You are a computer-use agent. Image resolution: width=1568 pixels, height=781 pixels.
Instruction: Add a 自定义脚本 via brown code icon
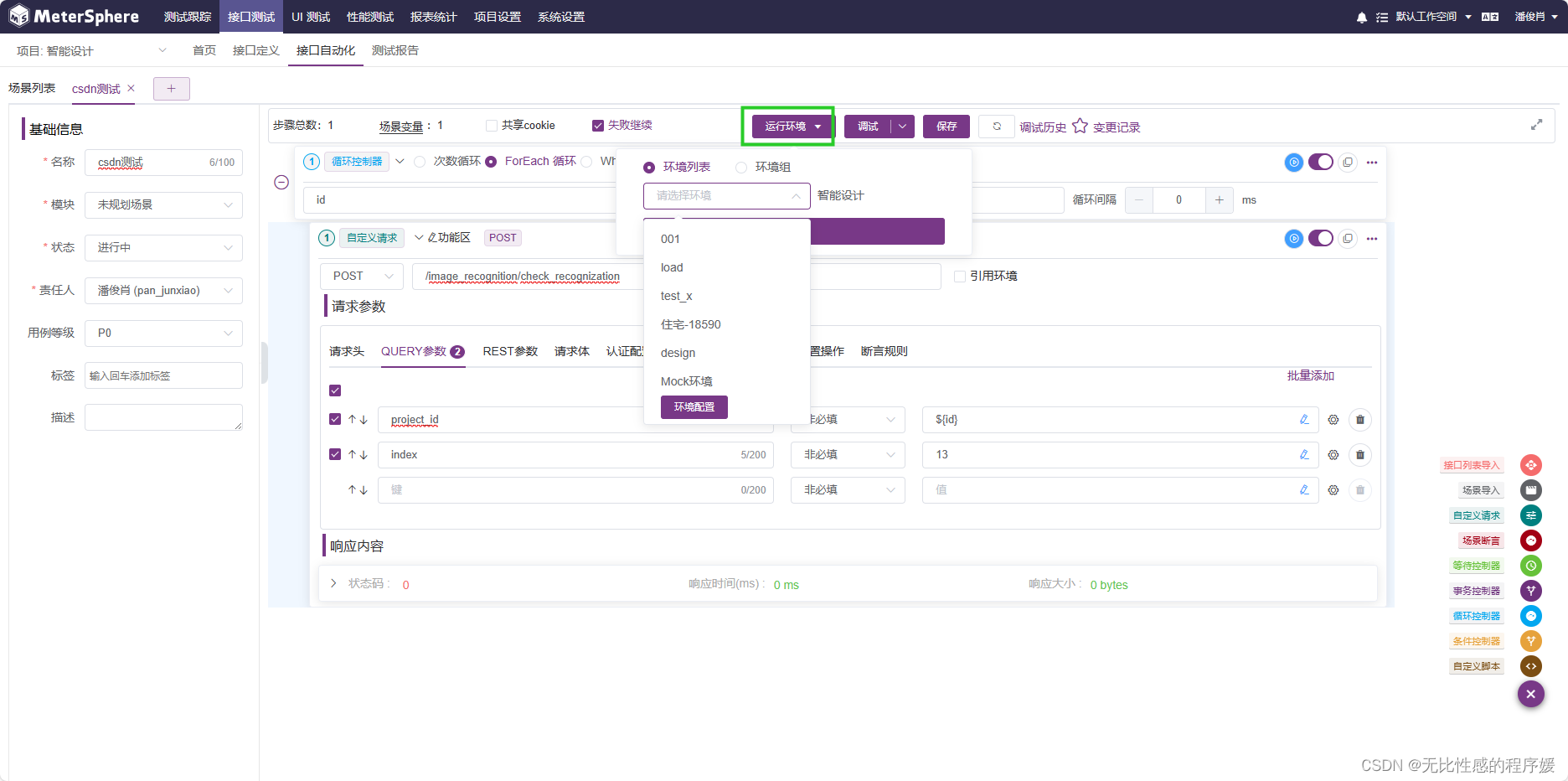pyautogui.click(x=1531, y=666)
